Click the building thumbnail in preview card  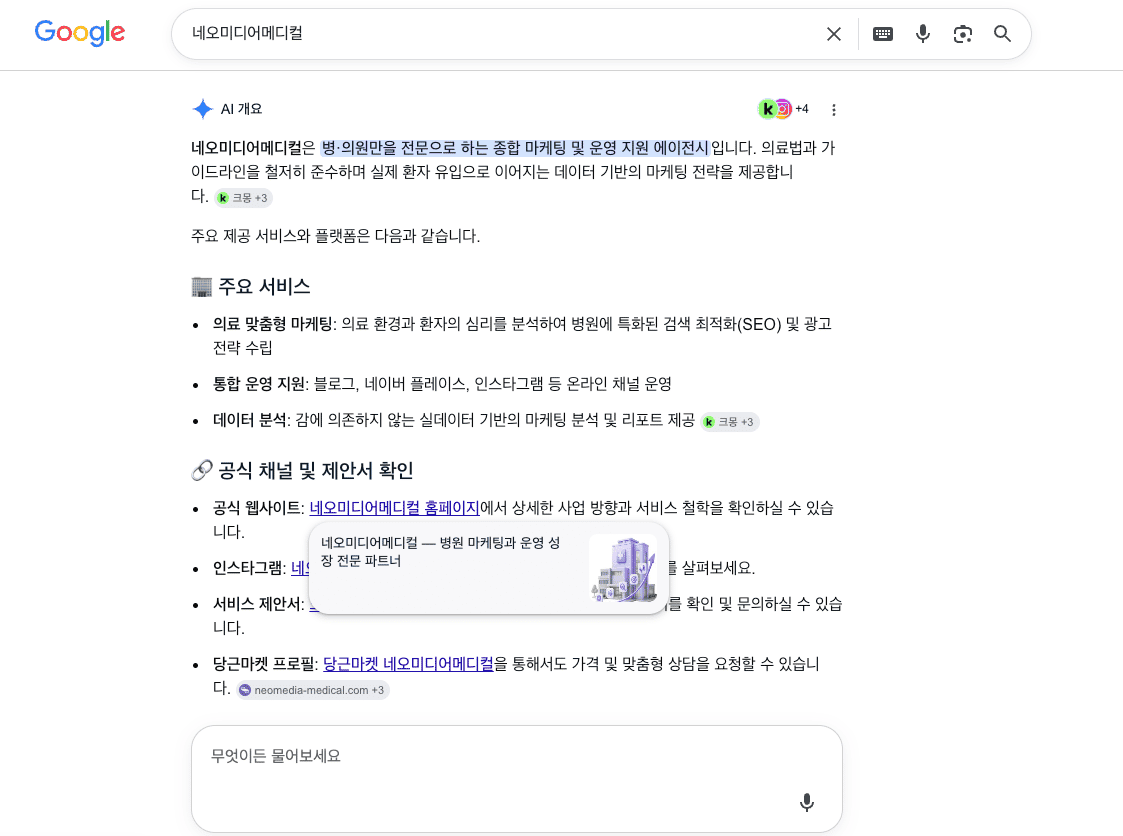tap(623, 568)
